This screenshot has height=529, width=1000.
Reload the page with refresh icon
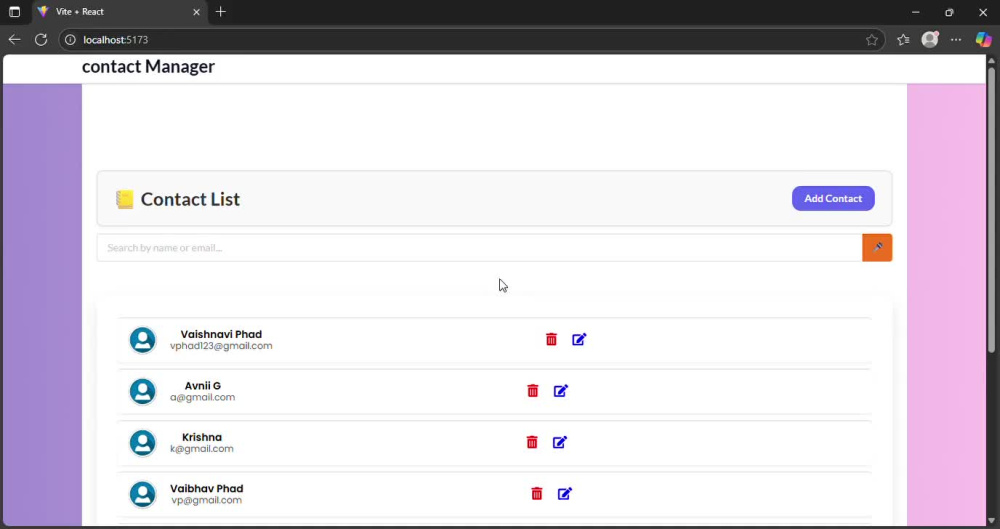click(41, 40)
